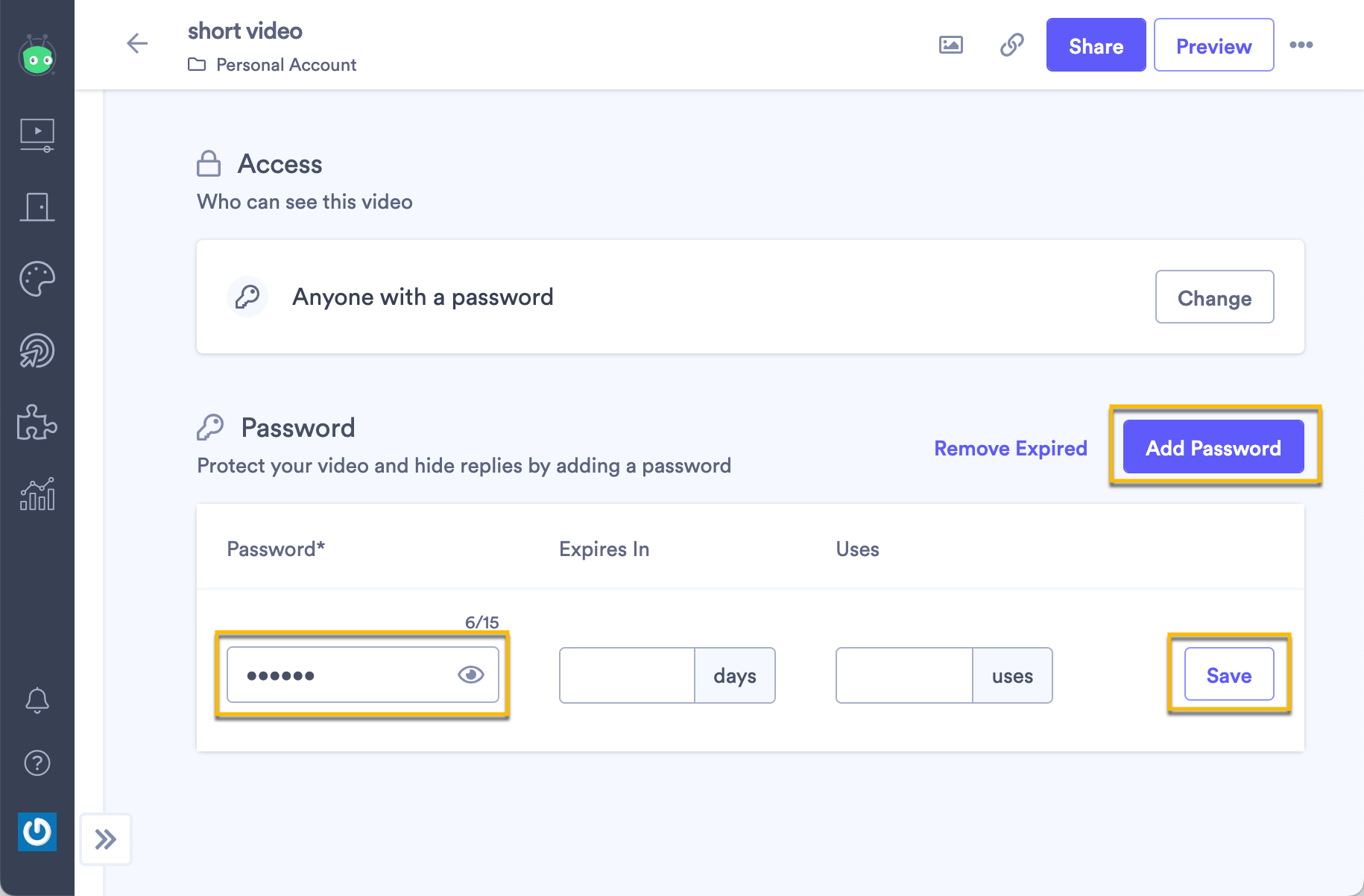Open the rooms door sidebar icon
Image resolution: width=1364 pixels, height=896 pixels.
pyautogui.click(x=37, y=206)
